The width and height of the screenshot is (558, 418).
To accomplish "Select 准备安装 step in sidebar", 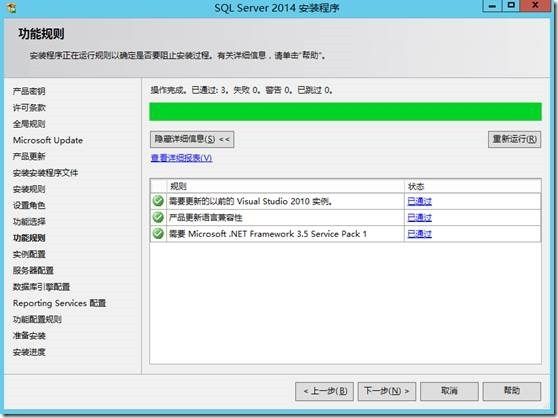I will point(29,335).
